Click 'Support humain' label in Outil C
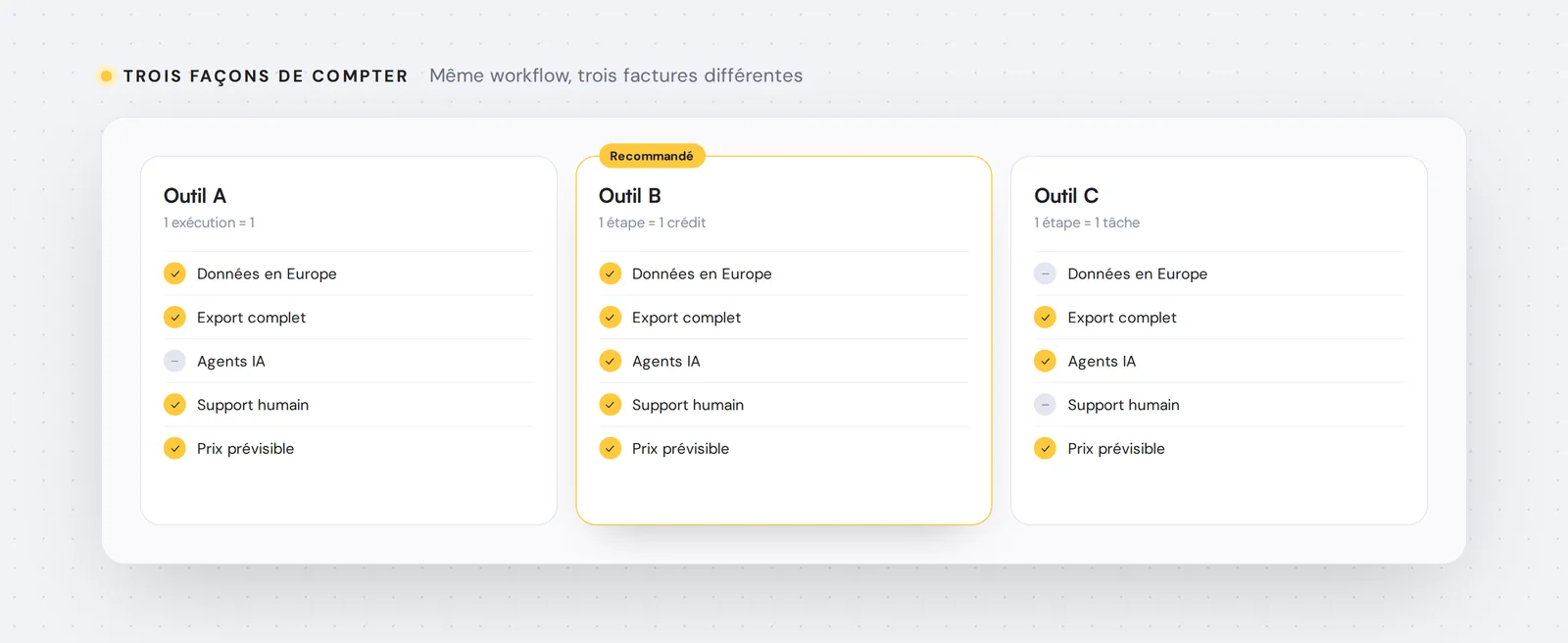This screenshot has width=1568, height=643. click(x=1124, y=405)
